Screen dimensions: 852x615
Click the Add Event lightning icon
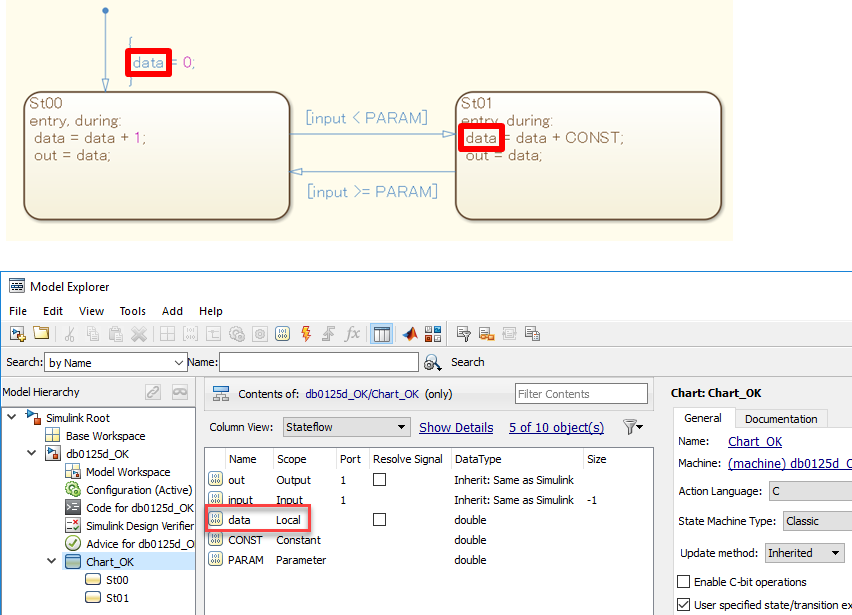click(x=306, y=334)
